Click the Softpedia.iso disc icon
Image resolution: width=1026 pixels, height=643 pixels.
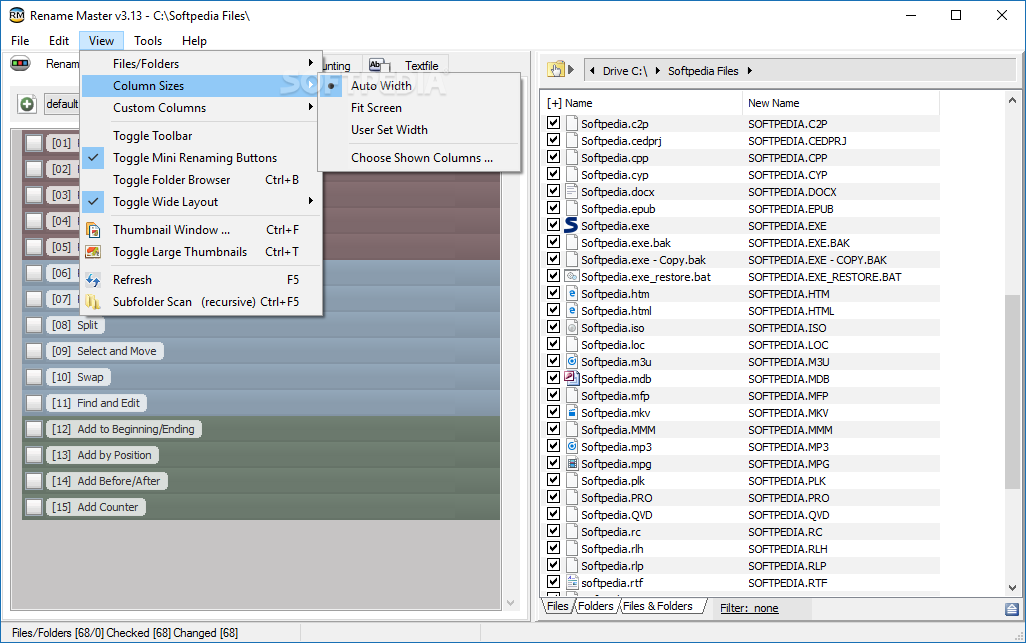tap(571, 328)
